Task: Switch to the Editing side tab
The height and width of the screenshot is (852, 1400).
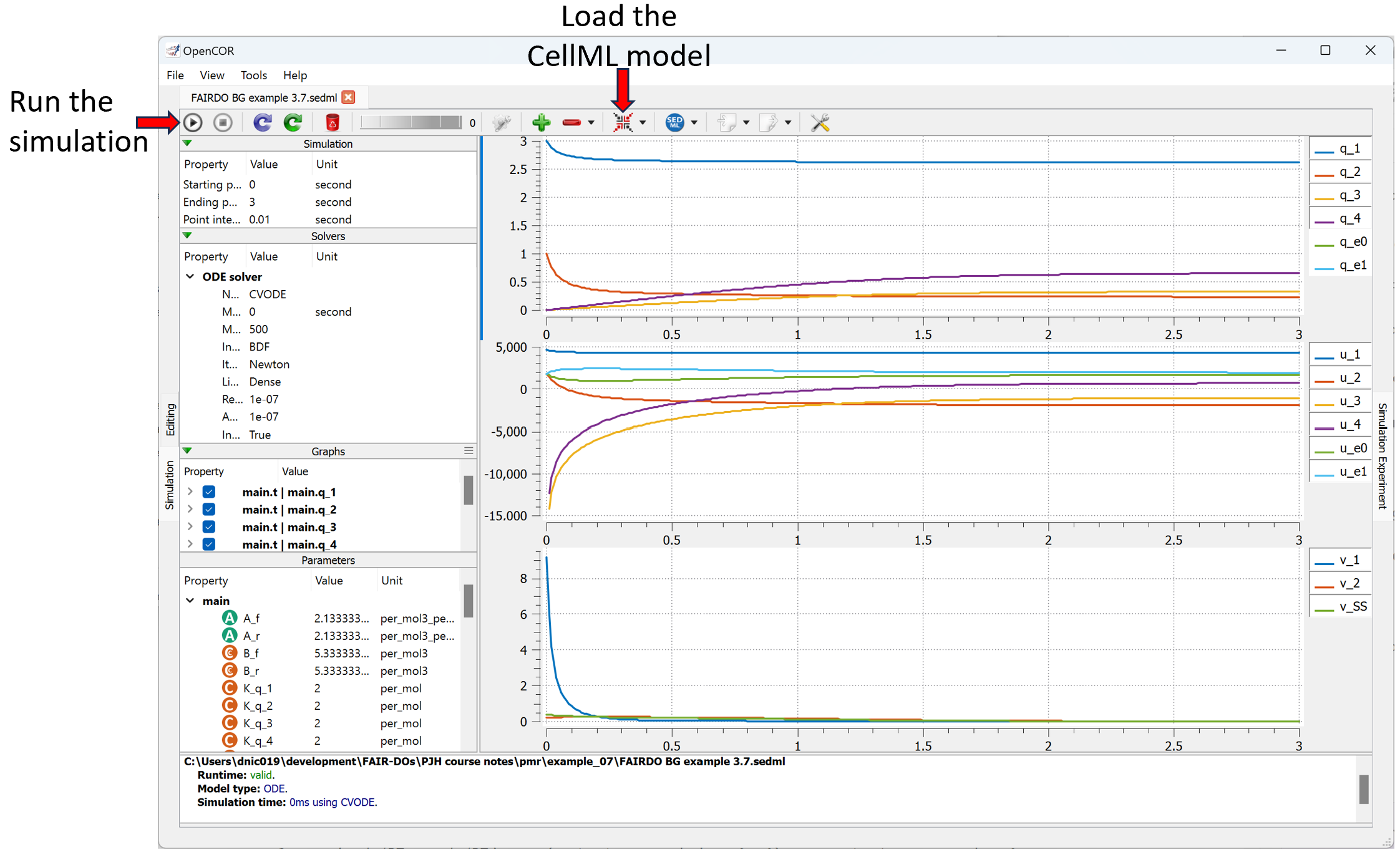Action: [170, 419]
